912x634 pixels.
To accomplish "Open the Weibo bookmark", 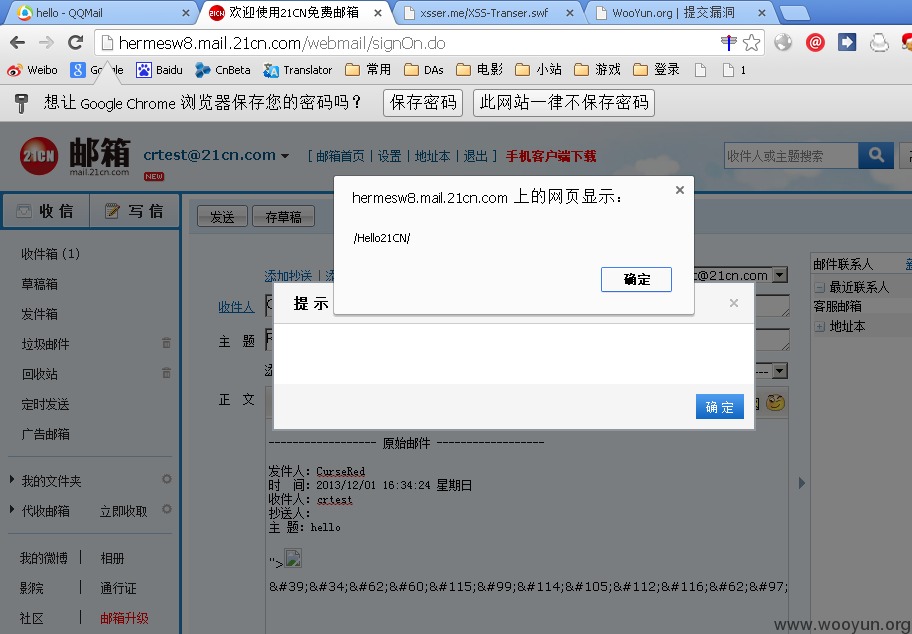I will coord(32,70).
